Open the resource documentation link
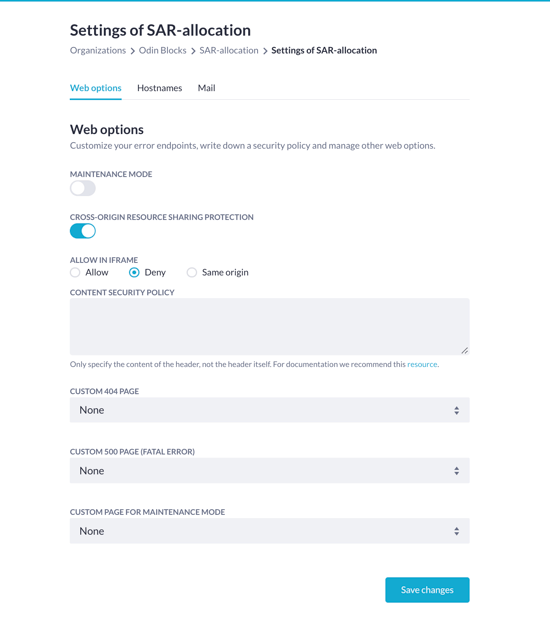This screenshot has height=623, width=550. coord(422,364)
